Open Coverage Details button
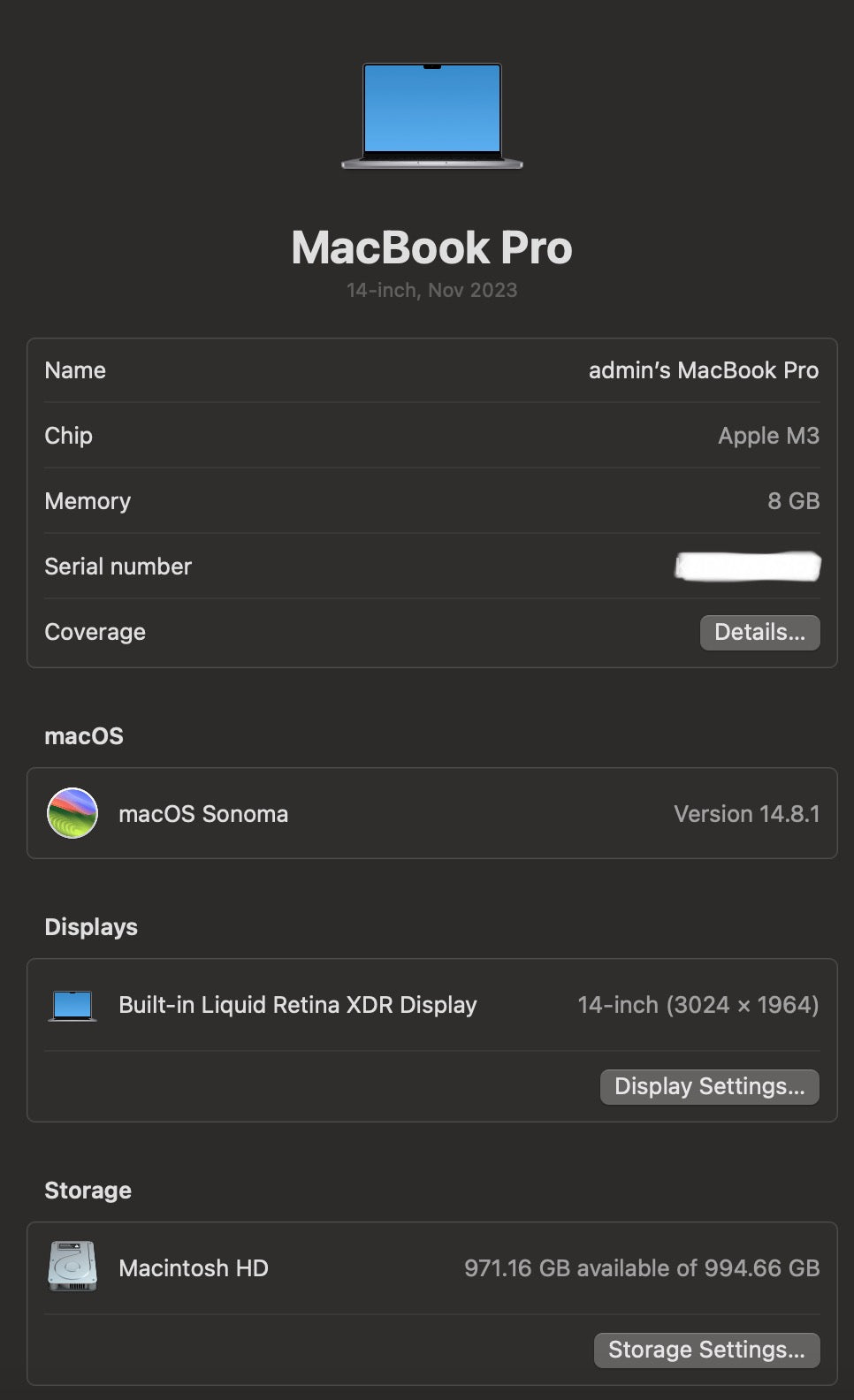Viewport: 854px width, 1400px height. pyautogui.click(x=759, y=633)
